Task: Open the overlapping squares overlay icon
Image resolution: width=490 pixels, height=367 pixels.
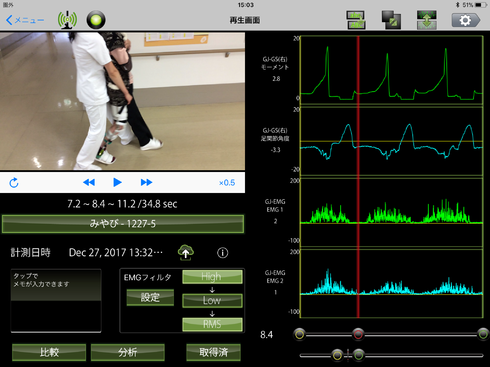Action: (391, 20)
